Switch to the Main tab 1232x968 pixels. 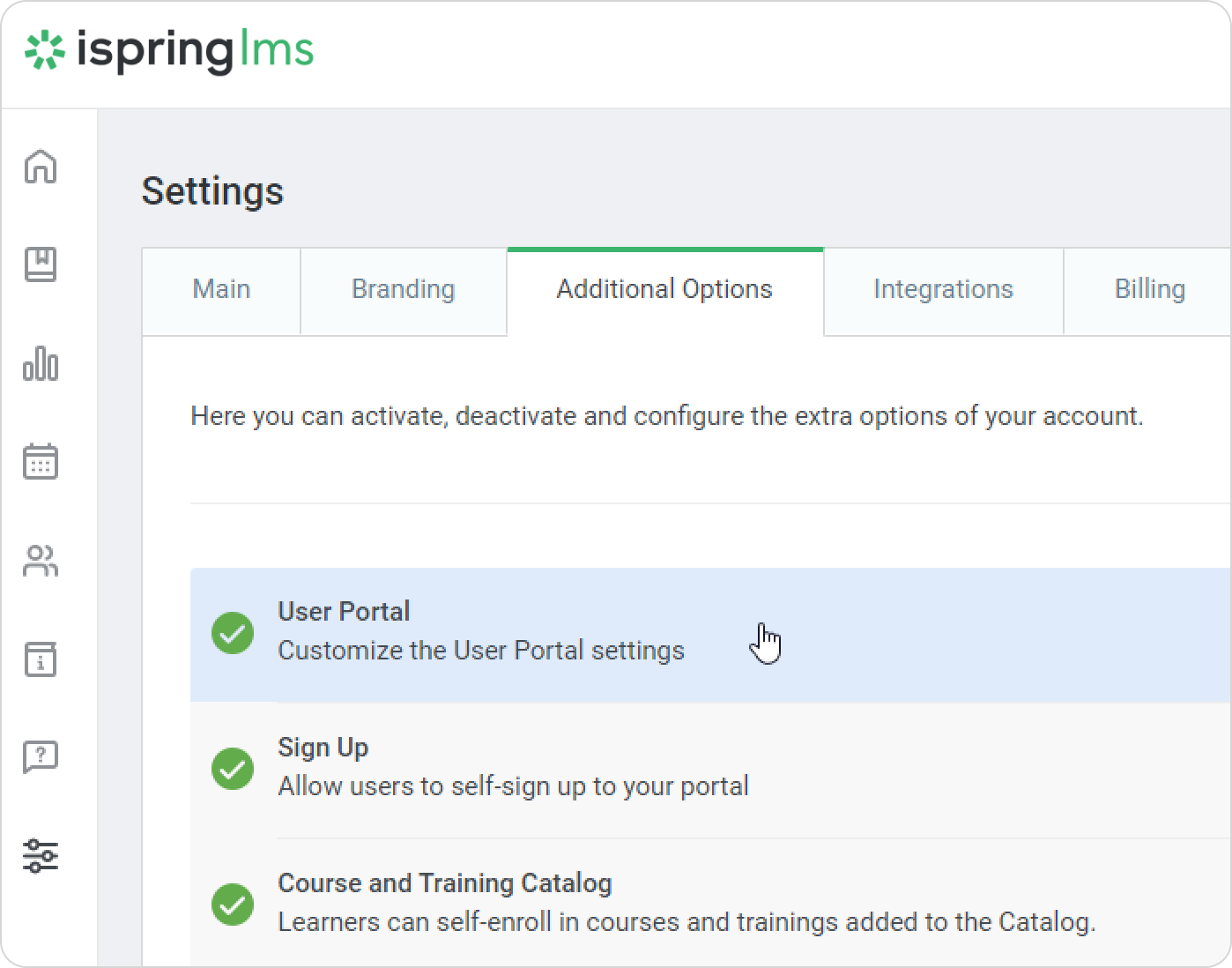pyautogui.click(x=221, y=290)
